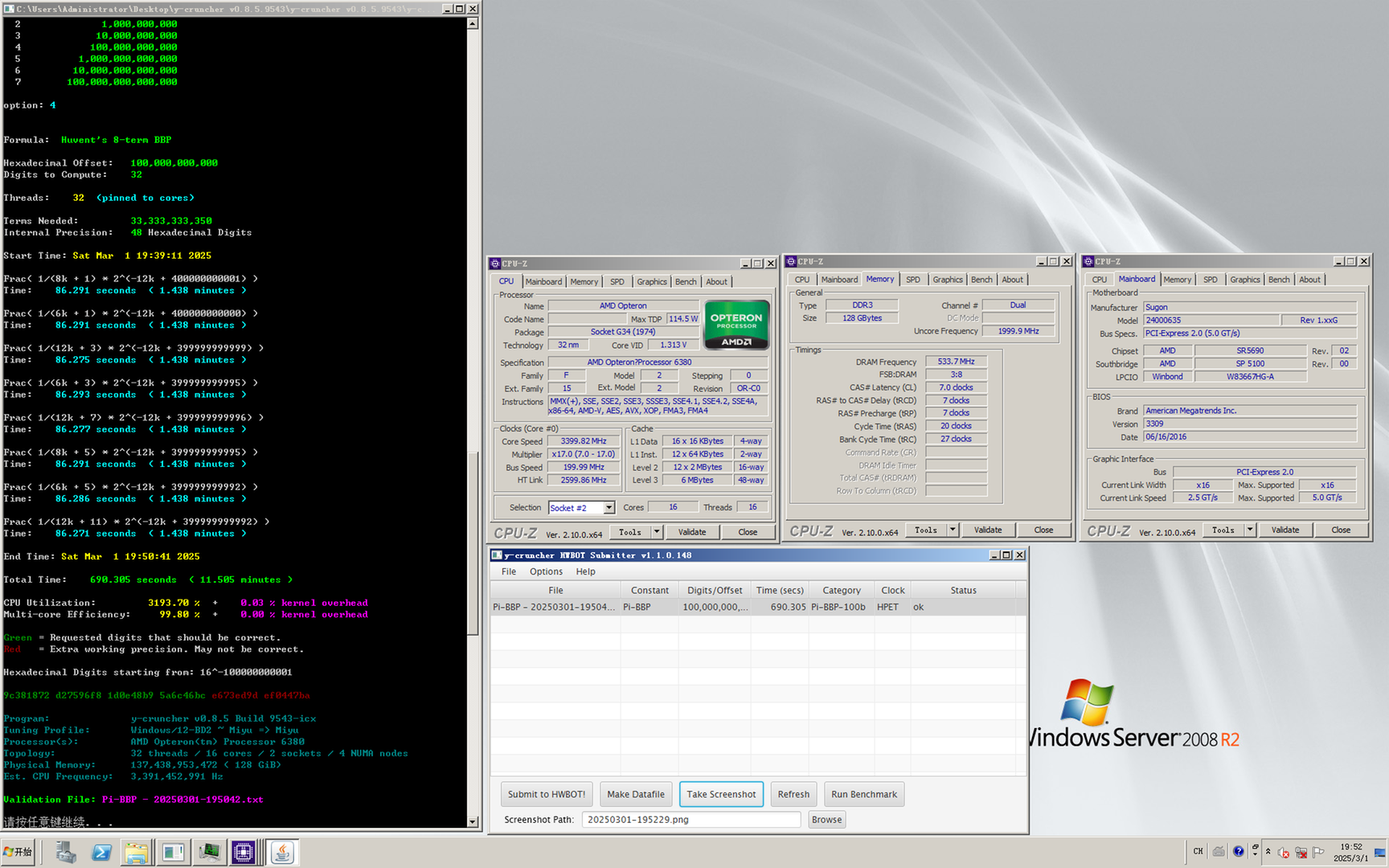Viewport: 1389px width, 868px height.
Task: Switch to the Java taskbar icon
Action: pyautogui.click(x=282, y=852)
